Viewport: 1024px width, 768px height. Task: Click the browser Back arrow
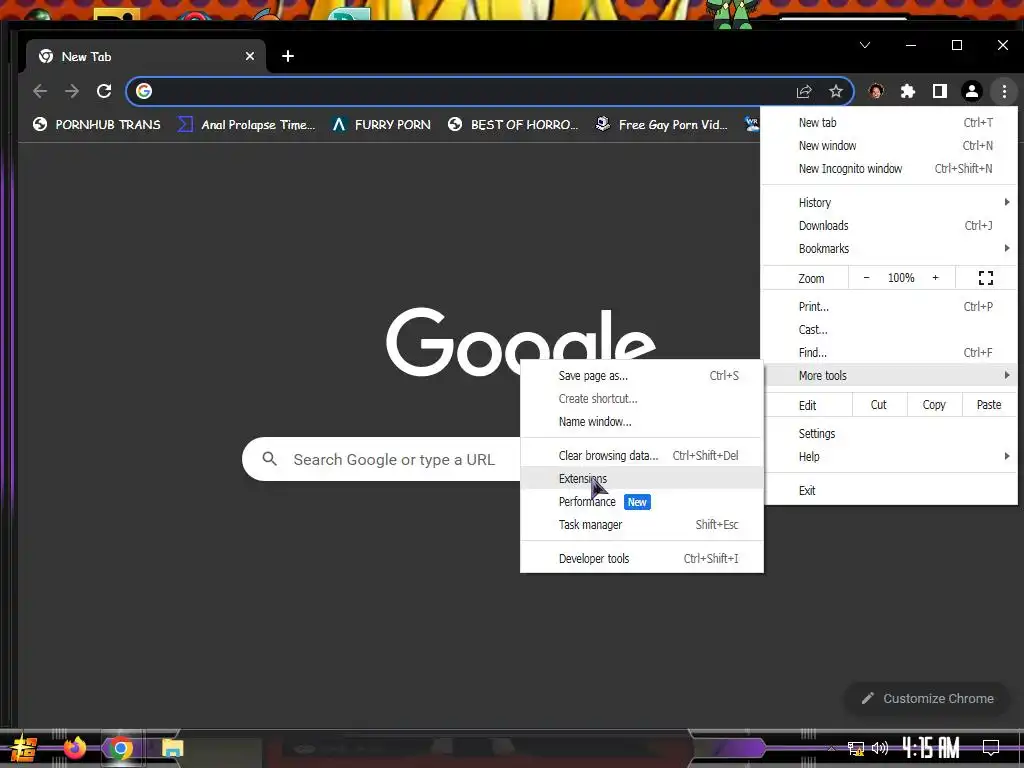coord(40,91)
